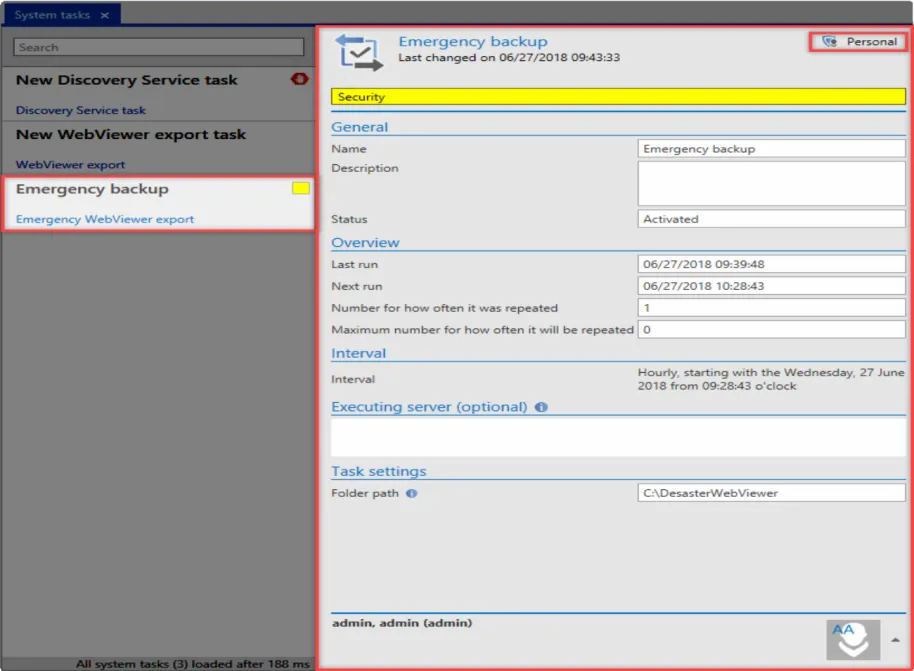Click the yellow Security tag bar
The image size is (914, 671).
tap(618, 97)
